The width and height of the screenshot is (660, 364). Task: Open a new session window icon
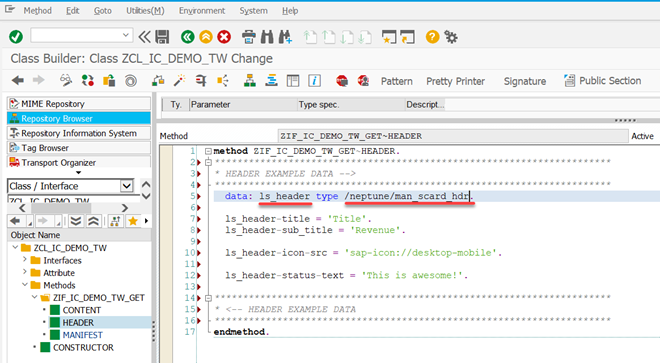point(389,37)
